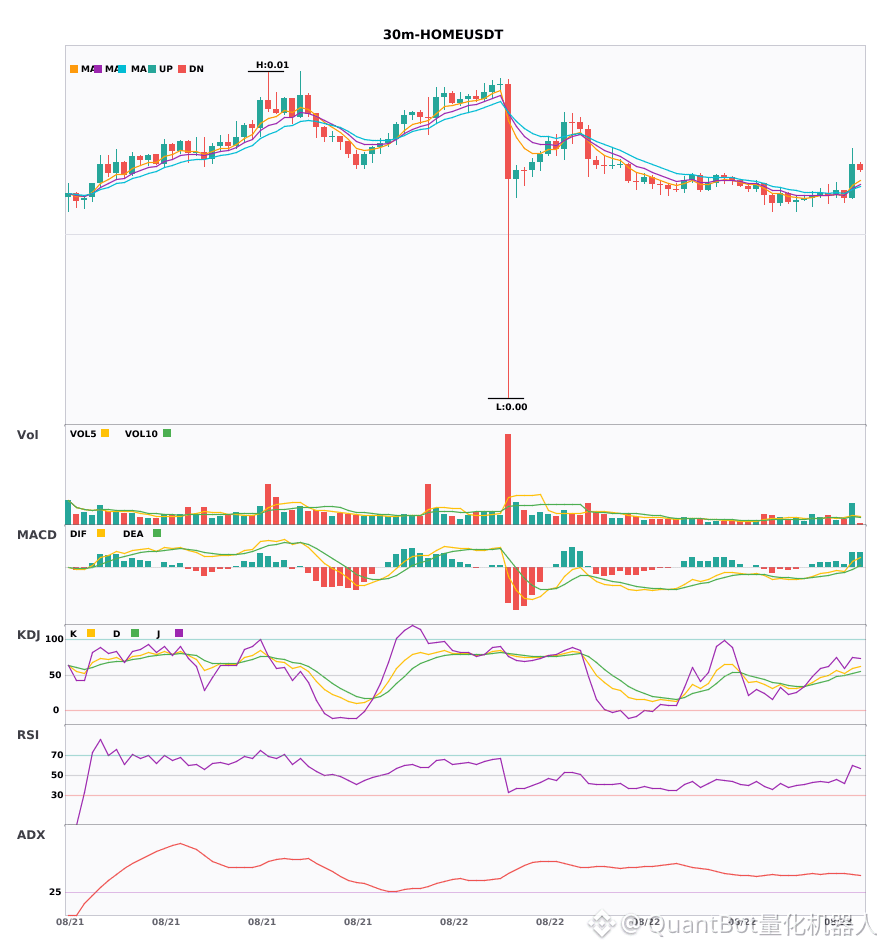Click the long red candlestick wick at the low
The image size is (885, 950).
[508, 288]
